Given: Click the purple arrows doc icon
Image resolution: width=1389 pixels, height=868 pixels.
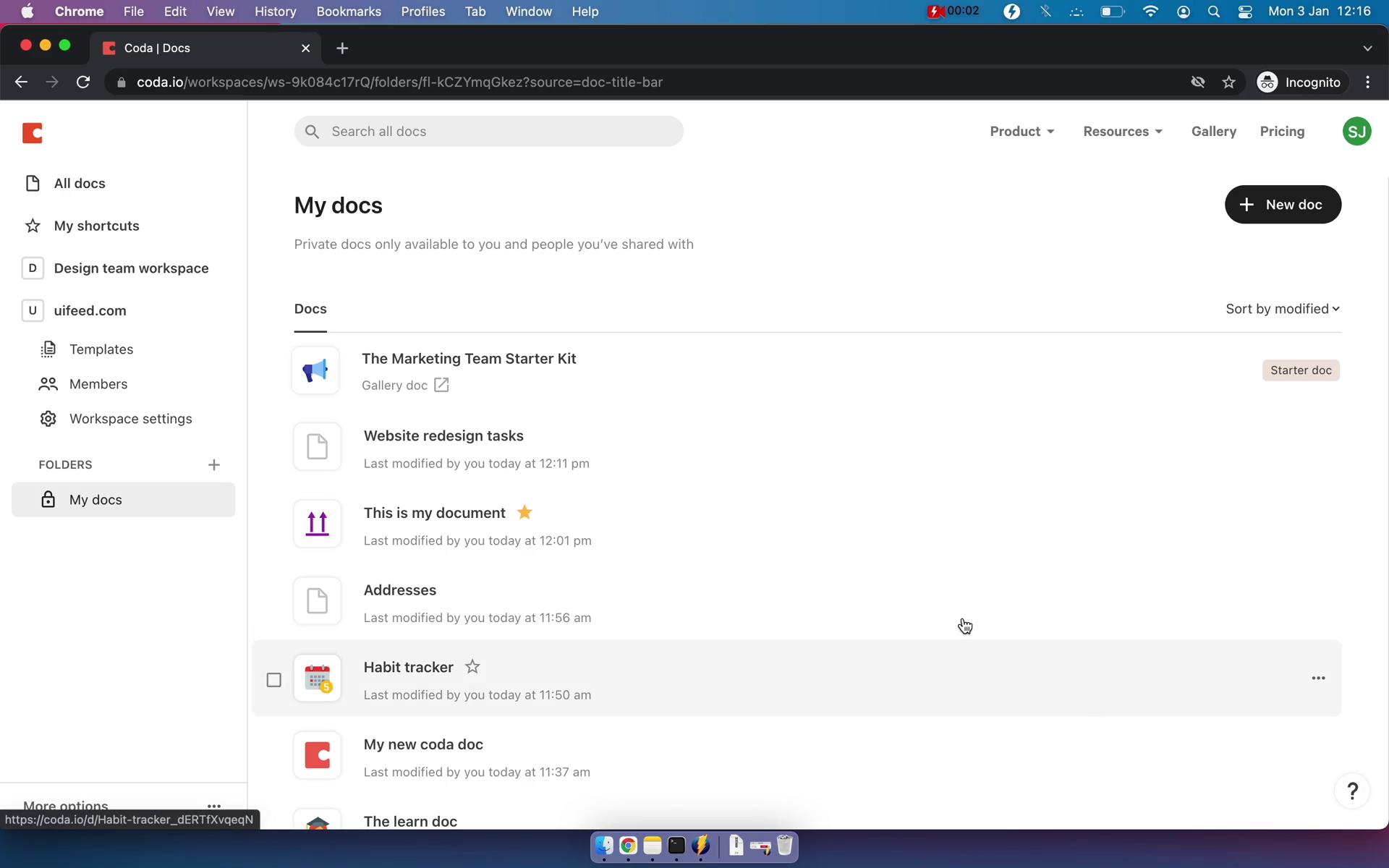Looking at the screenshot, I should (x=317, y=524).
